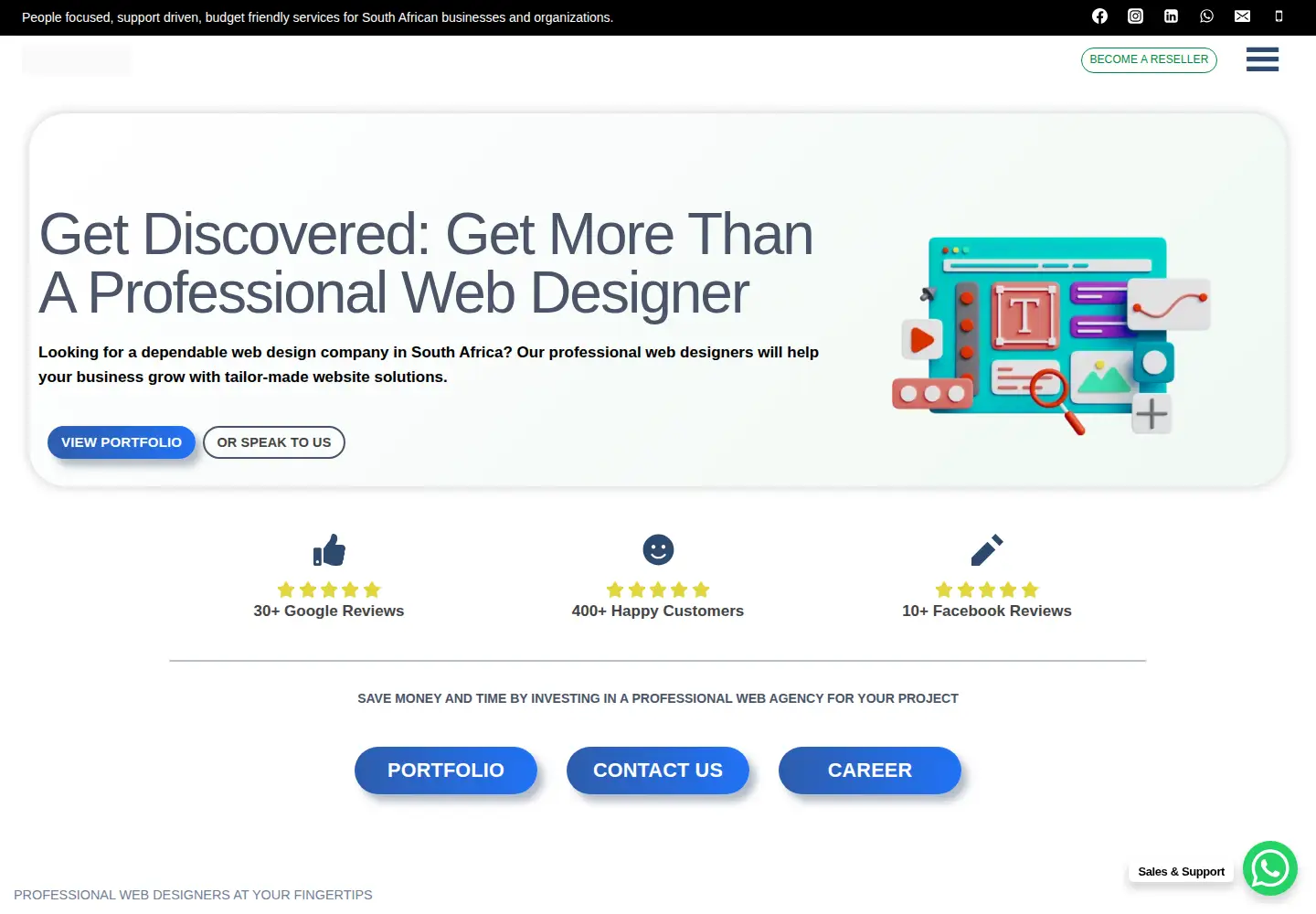Click the '400+ Happy Customers' text
1316x914 pixels.
[658, 611]
